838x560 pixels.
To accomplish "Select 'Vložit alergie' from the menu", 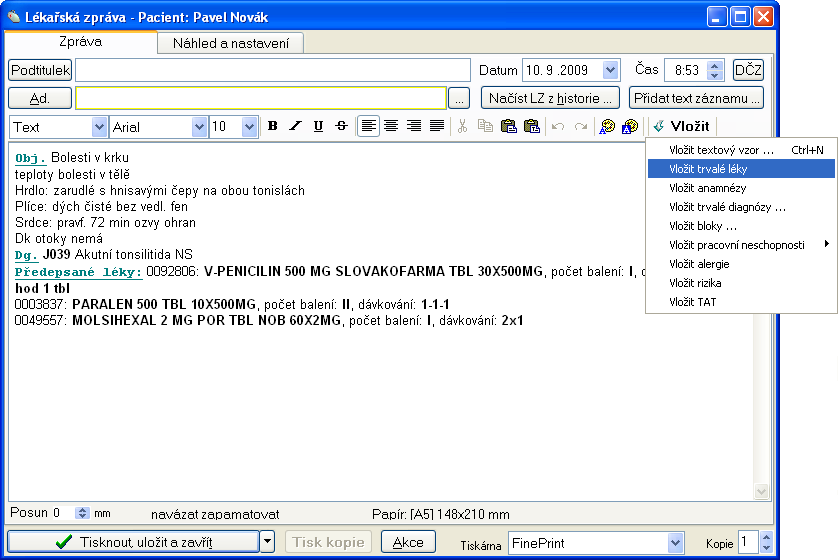I will click(699, 264).
